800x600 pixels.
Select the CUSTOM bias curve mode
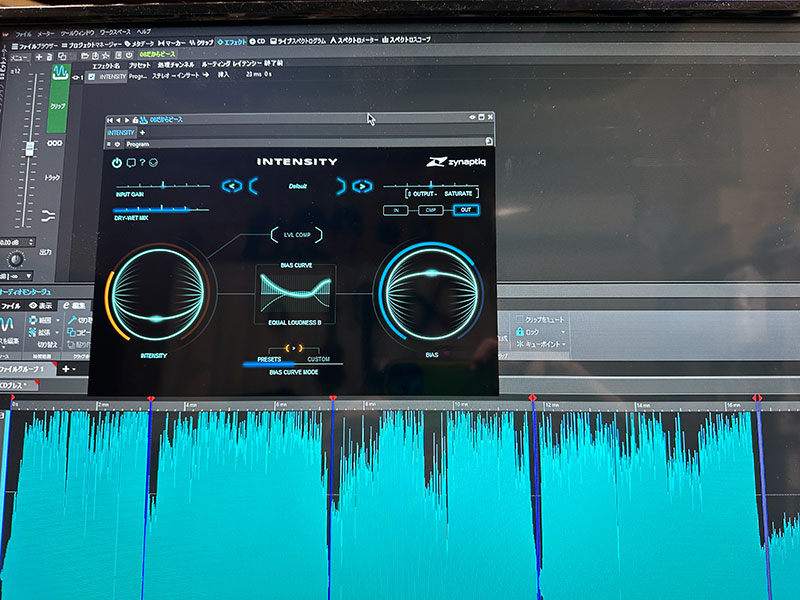pyautogui.click(x=318, y=359)
